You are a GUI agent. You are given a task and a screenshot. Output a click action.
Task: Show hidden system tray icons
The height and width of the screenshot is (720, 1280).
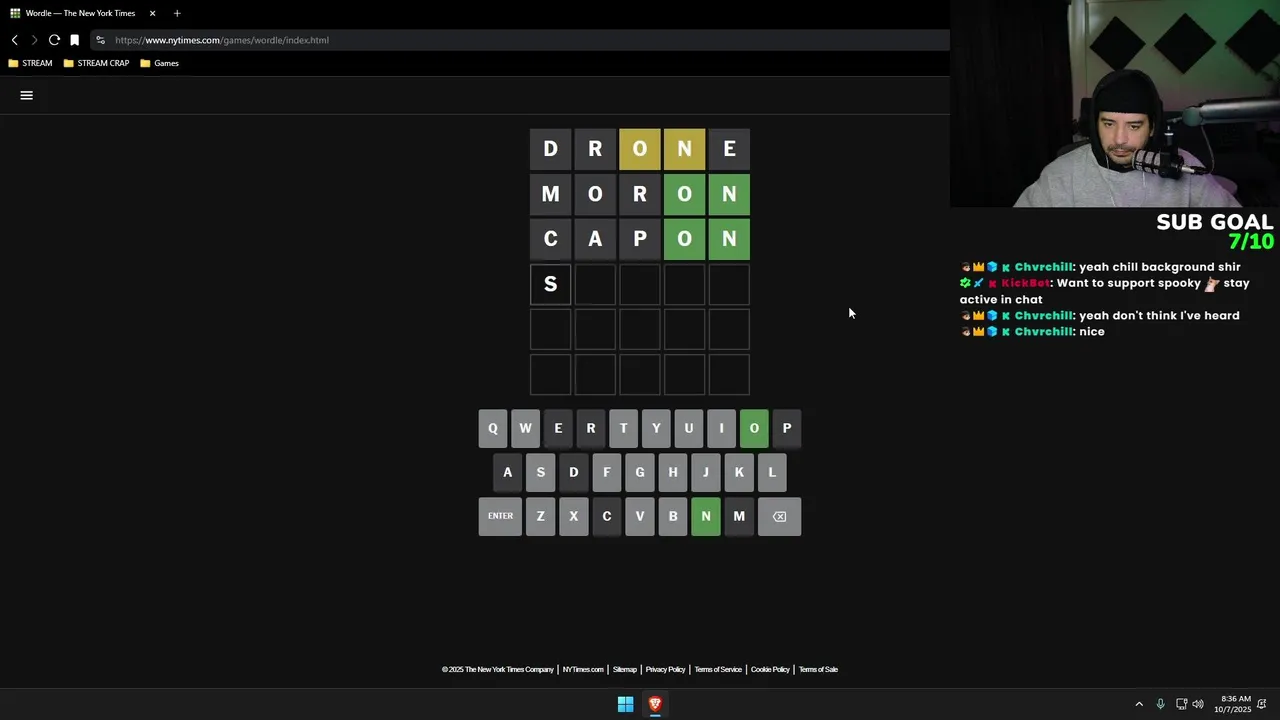(1138, 704)
